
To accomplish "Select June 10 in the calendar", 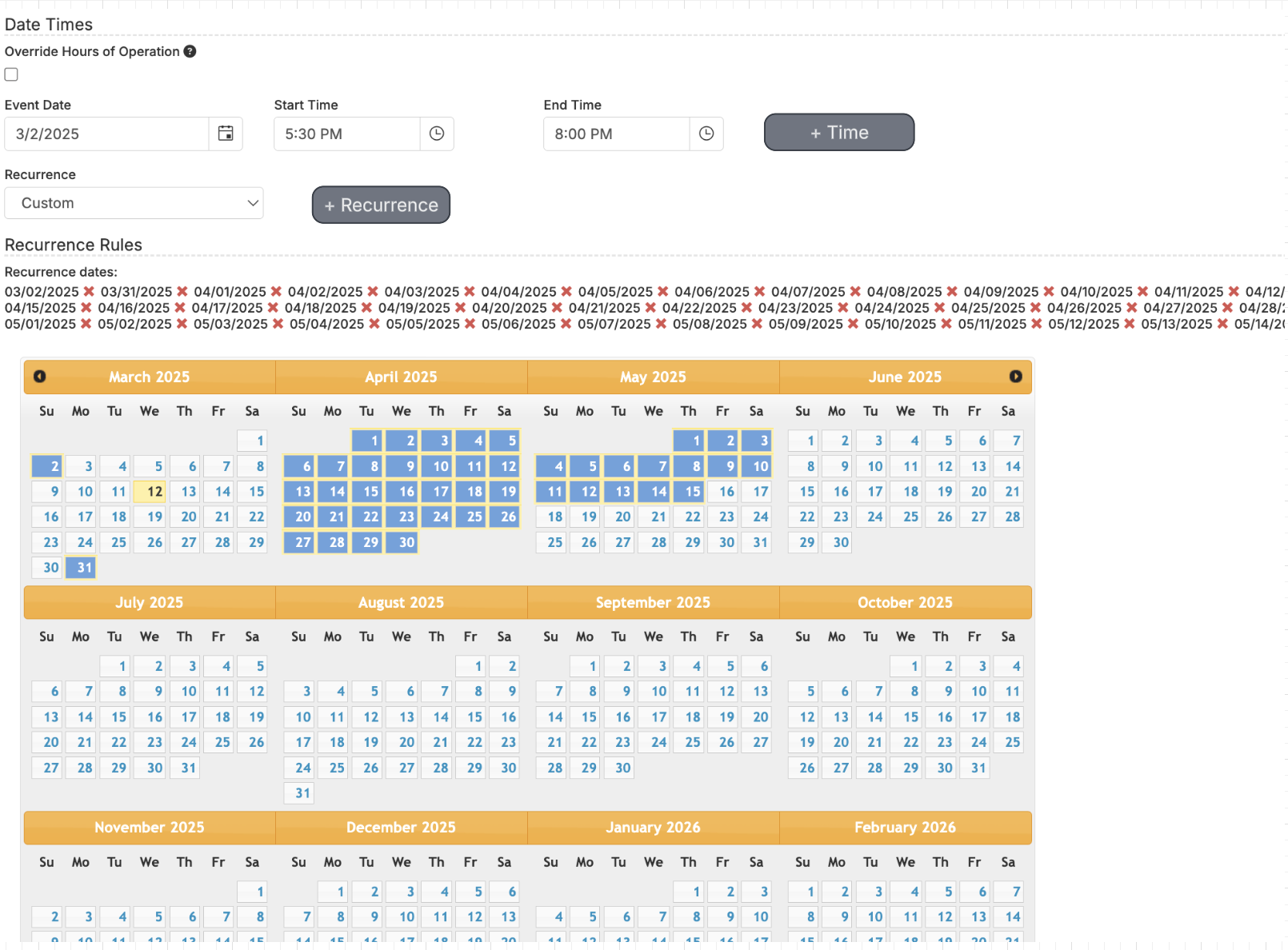I will [871, 466].
